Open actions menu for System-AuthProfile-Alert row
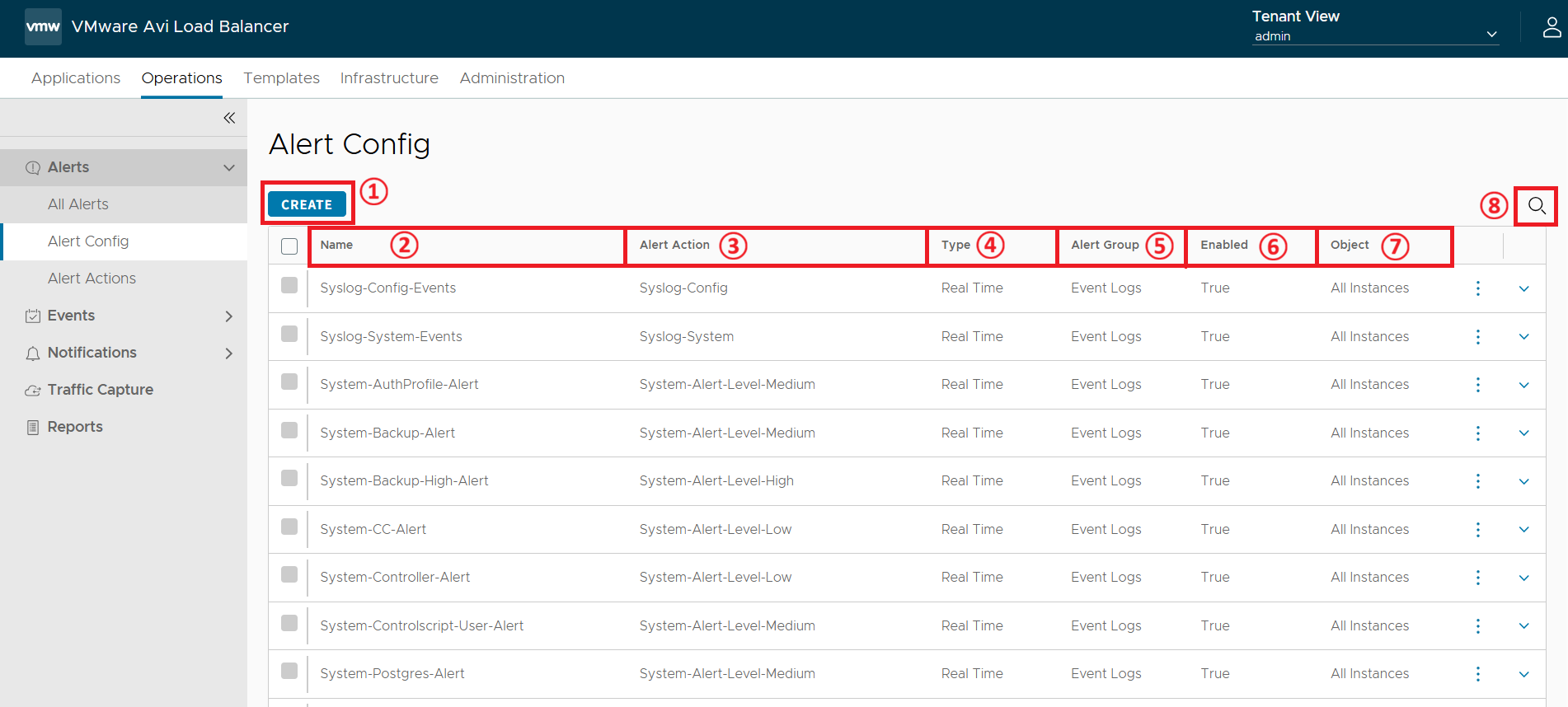 (1478, 385)
